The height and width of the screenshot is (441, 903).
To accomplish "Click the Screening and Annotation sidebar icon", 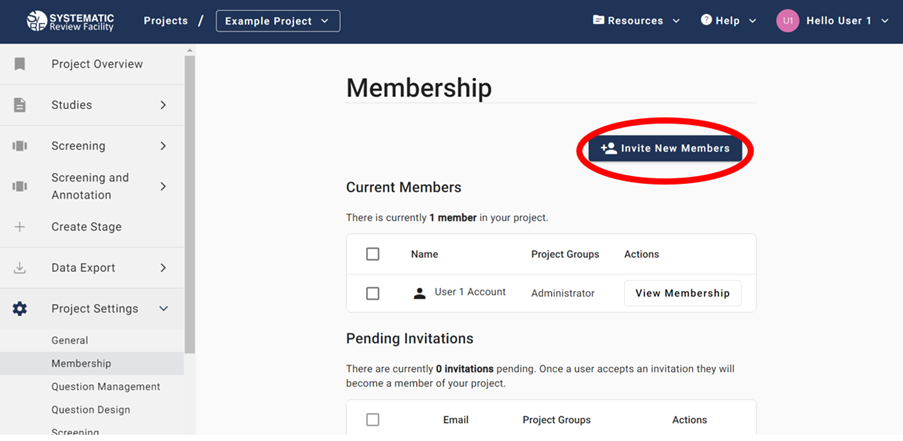I will pos(20,186).
